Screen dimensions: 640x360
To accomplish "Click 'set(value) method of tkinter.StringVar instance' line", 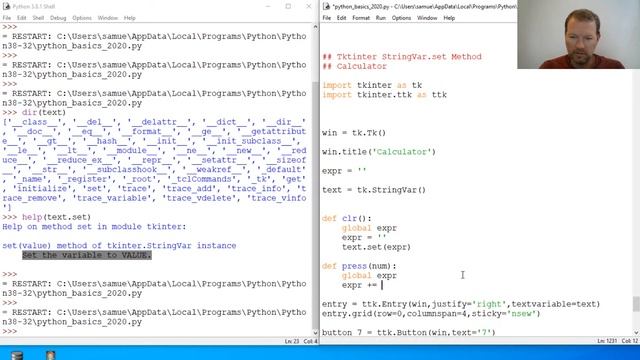I will [x=119, y=246].
